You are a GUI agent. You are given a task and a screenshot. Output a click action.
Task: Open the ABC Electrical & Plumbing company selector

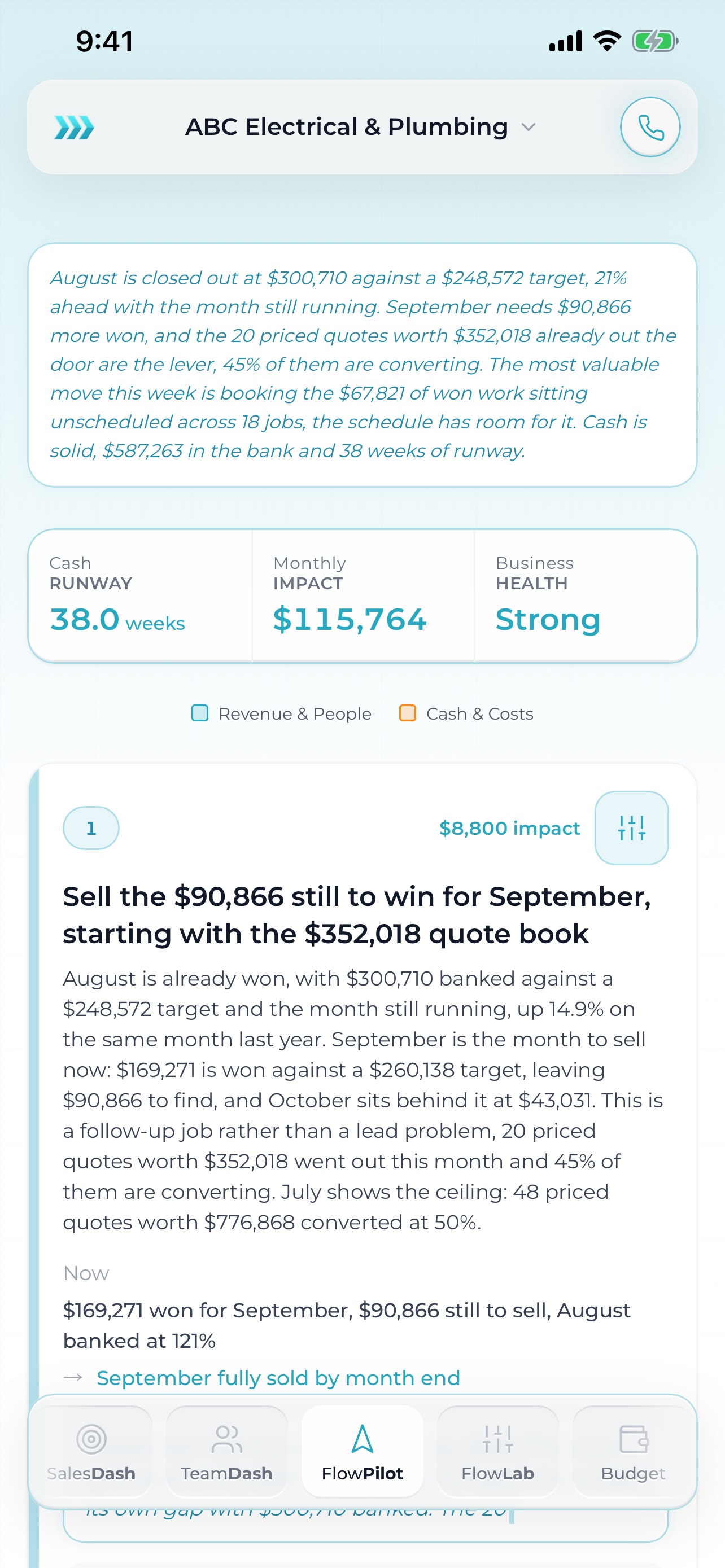[x=360, y=127]
